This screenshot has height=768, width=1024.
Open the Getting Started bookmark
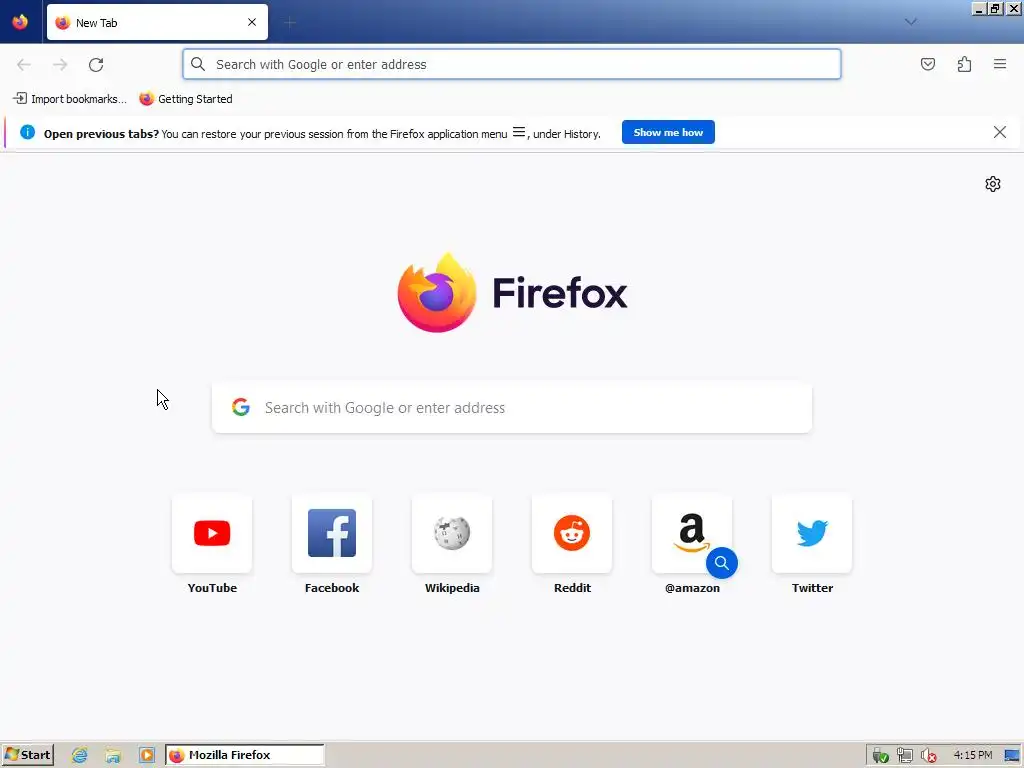(186, 99)
